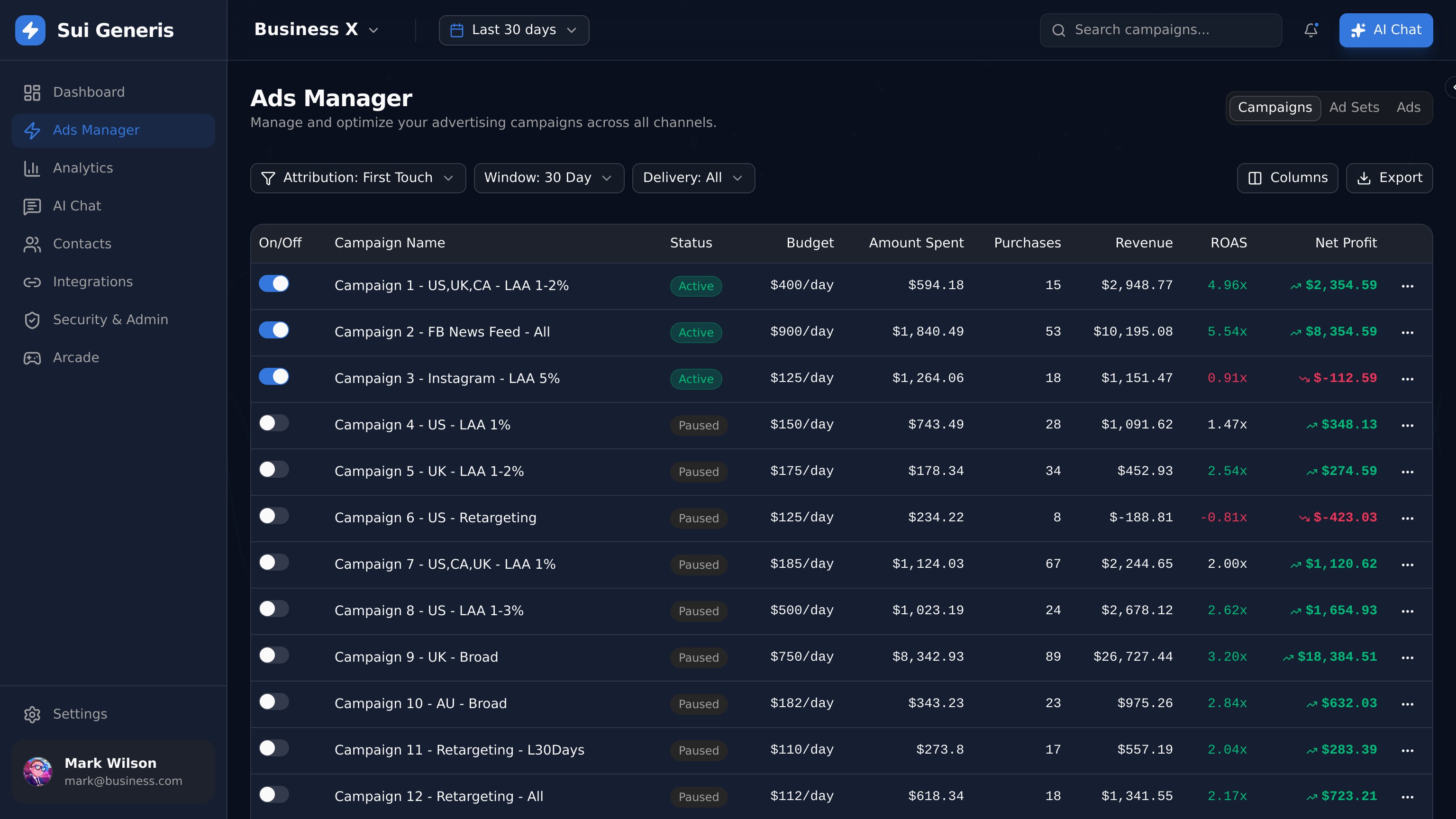Open Attribution: First Touch filter dropdown
Viewport: 1456px width, 819px height.
[x=358, y=178]
